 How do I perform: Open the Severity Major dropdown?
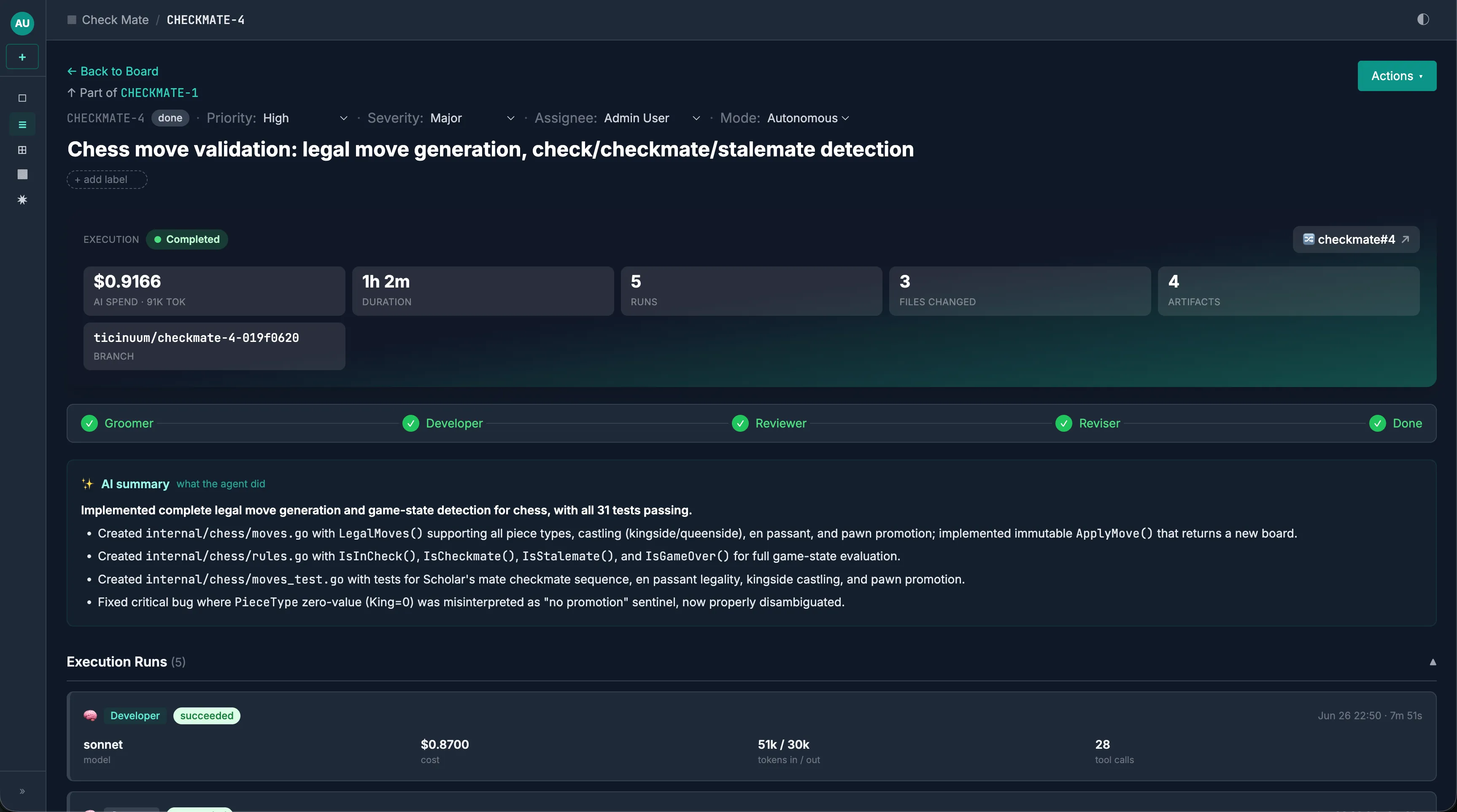[472, 118]
